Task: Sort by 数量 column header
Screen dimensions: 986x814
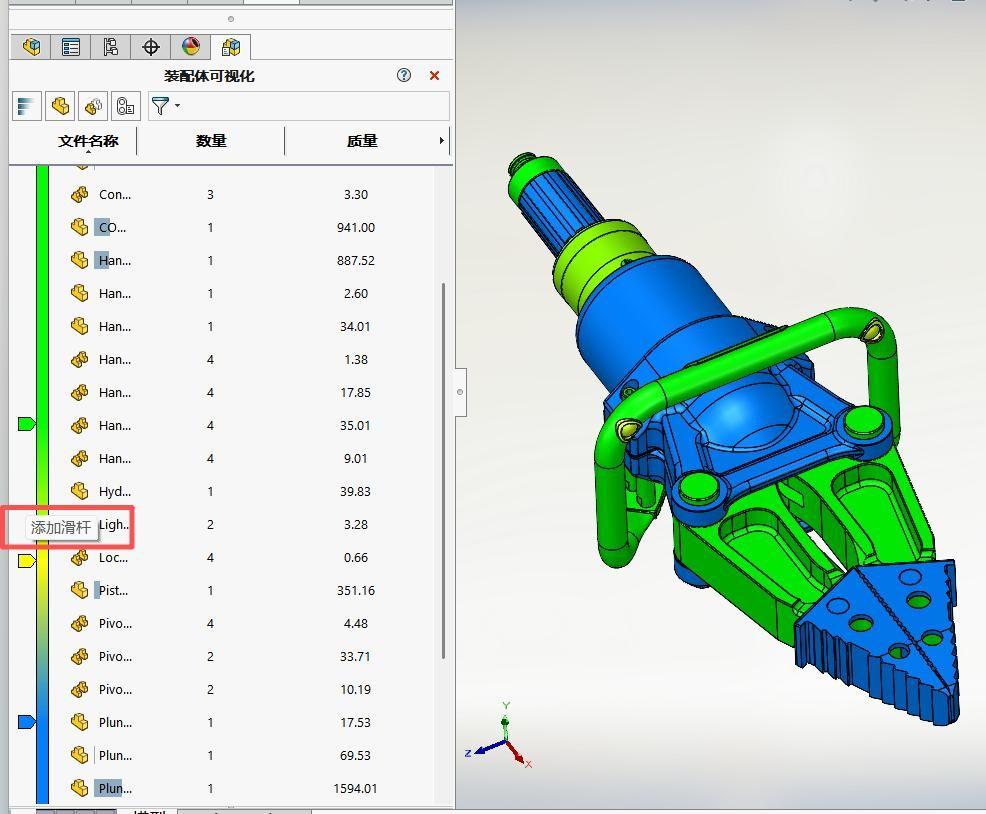Action: [x=211, y=141]
